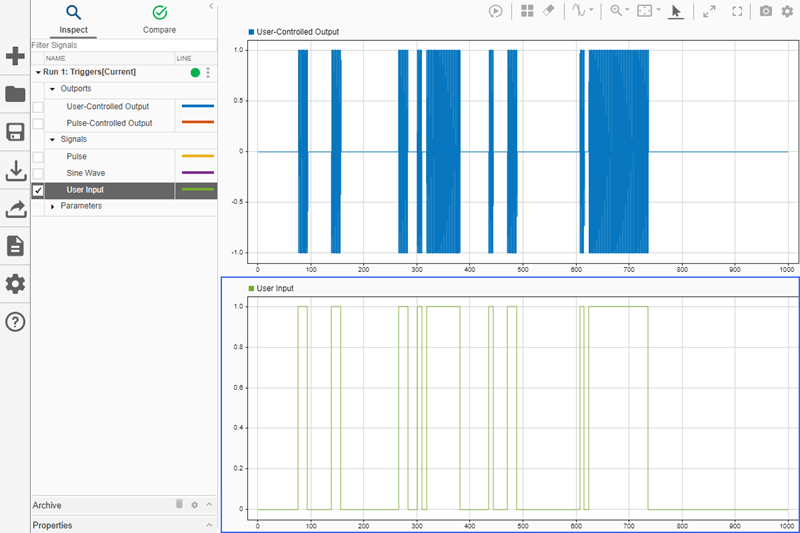
Task: Take a snapshot with the camera icon
Action: pos(766,11)
